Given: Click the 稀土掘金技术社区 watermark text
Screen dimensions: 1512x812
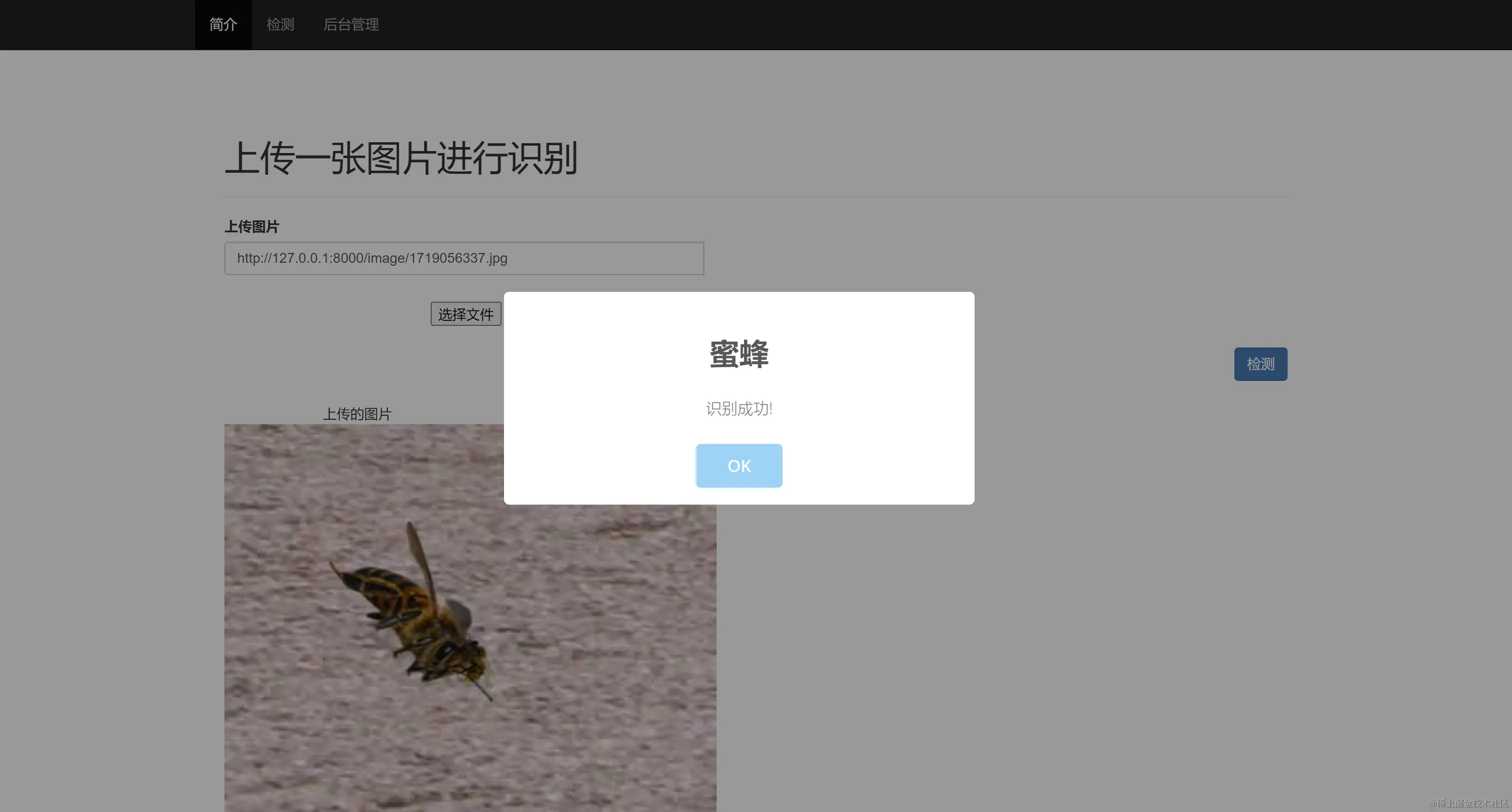Looking at the screenshot, I should pyautogui.click(x=1467, y=803).
